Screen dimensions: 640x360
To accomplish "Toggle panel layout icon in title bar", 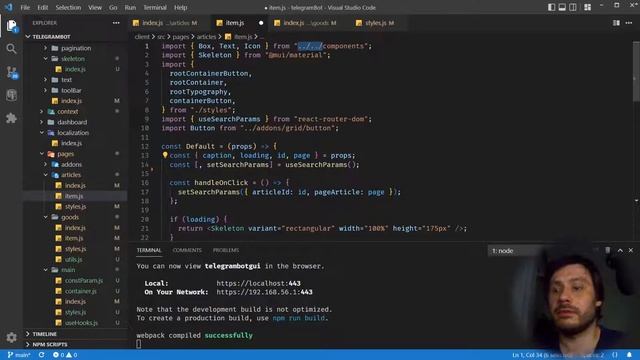I will 562,7.
